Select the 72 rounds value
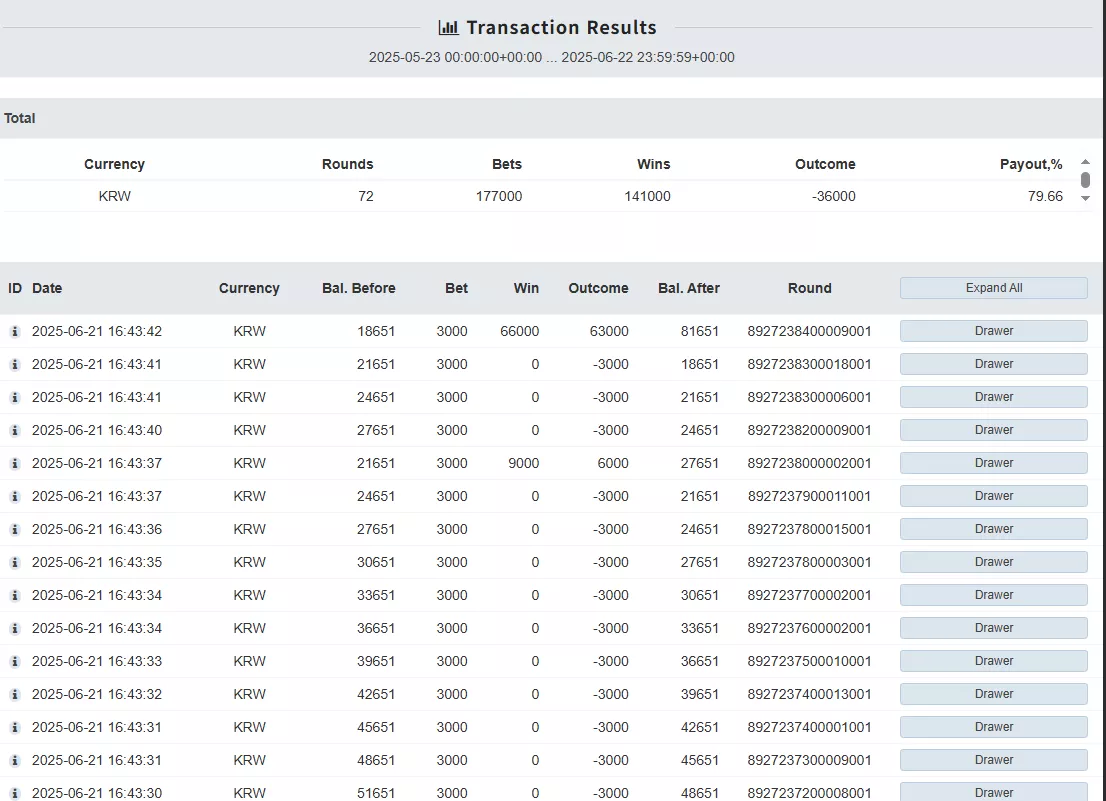The image size is (1106, 801). tap(366, 197)
